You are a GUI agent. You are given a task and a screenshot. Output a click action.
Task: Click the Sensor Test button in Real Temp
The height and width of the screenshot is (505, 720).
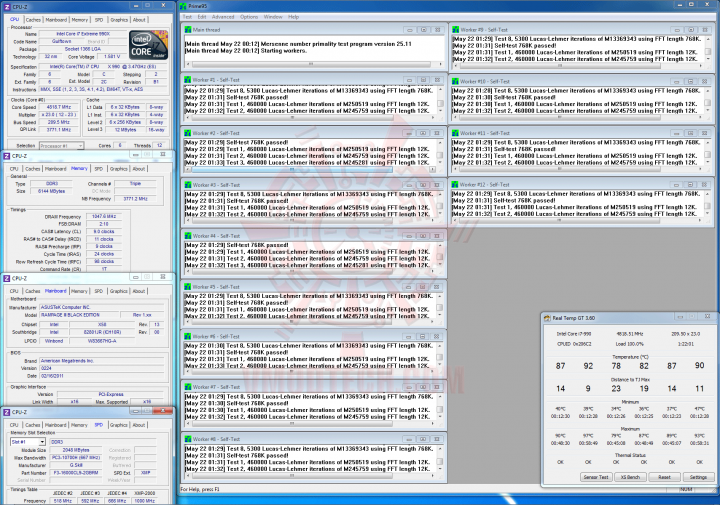click(x=596, y=477)
